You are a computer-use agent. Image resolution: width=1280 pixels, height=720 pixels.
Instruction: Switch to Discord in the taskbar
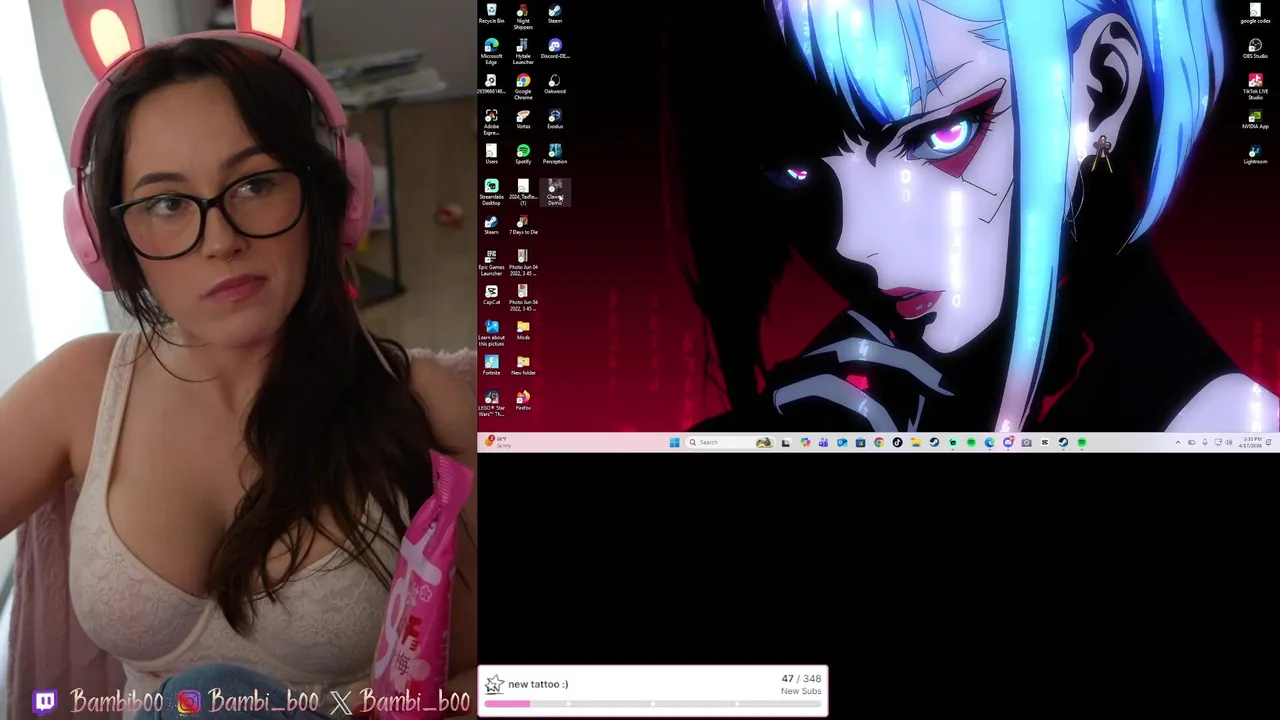pyautogui.click(x=1009, y=442)
